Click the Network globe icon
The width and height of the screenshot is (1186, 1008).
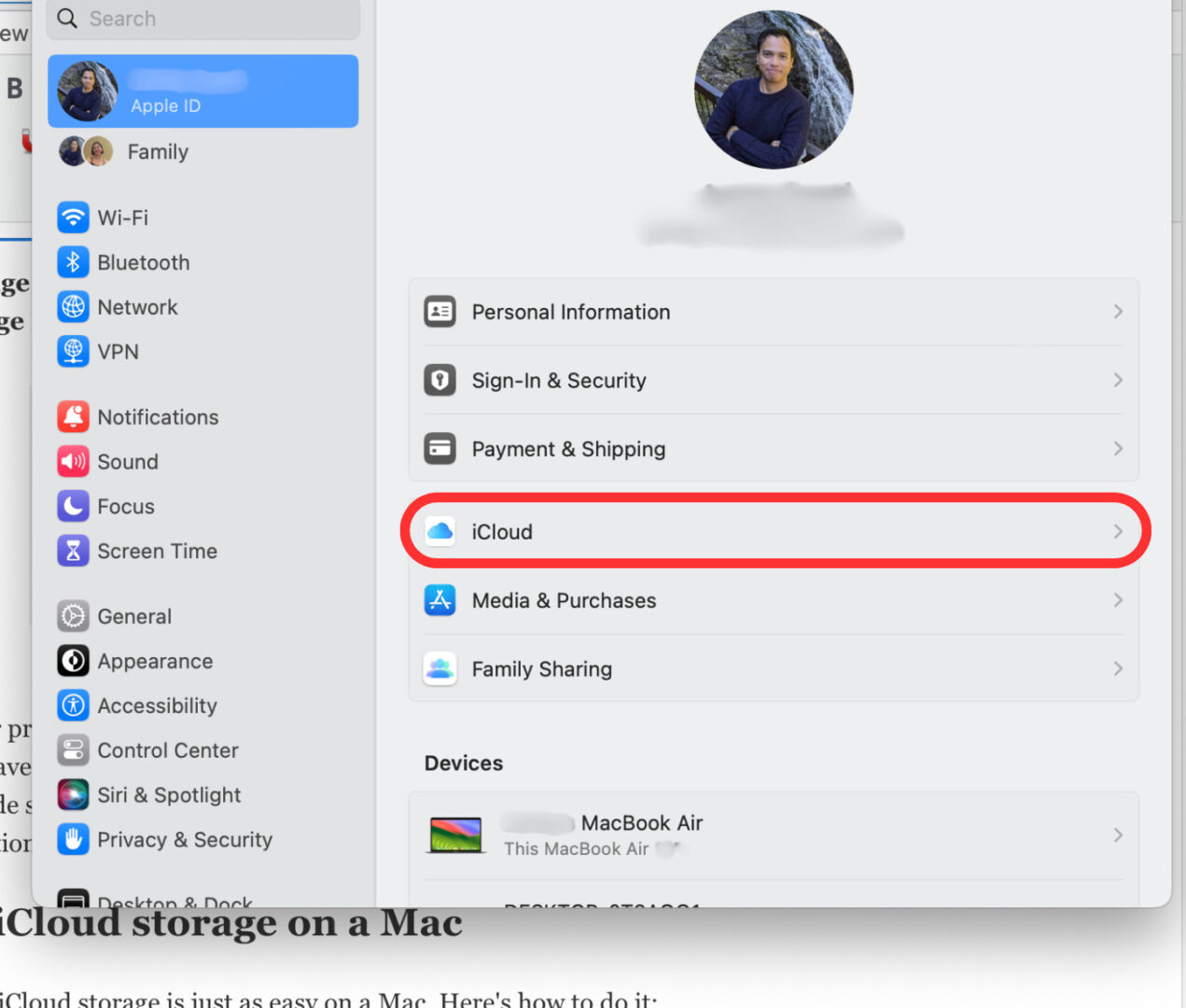pos(73,307)
